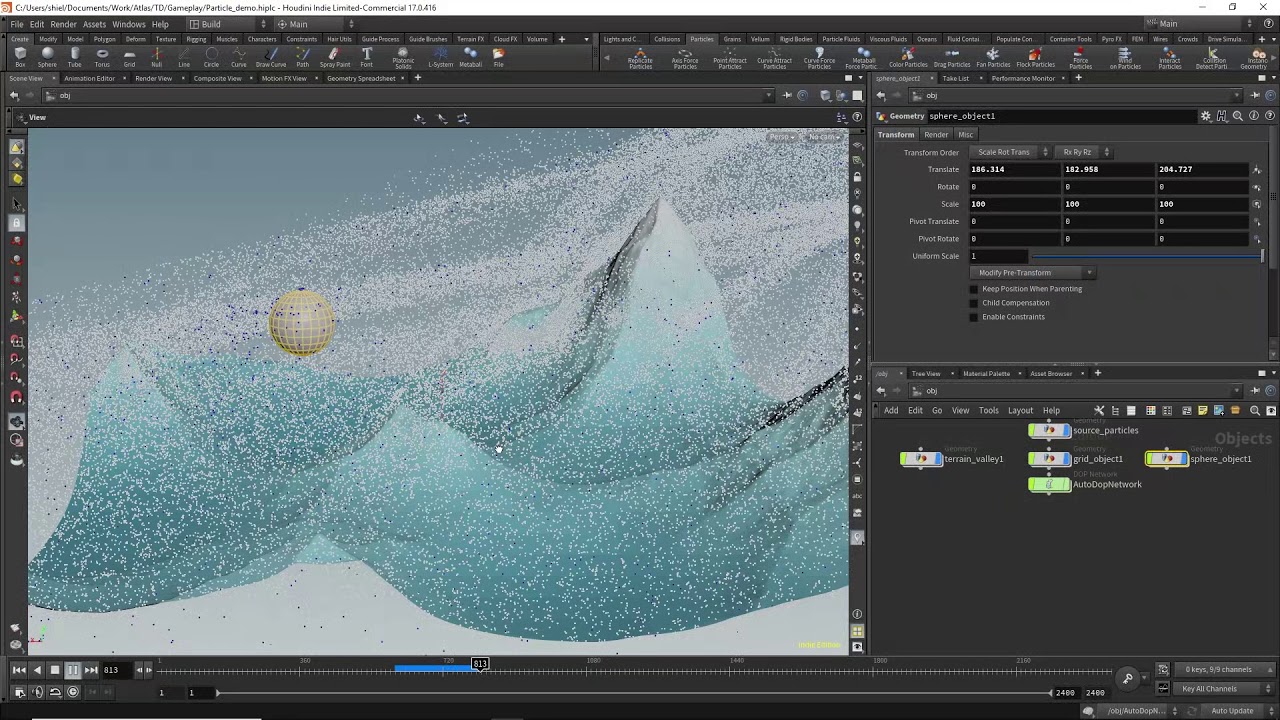Select the Flock Particles tool
Viewport: 1280px width, 720px height.
point(1035,57)
